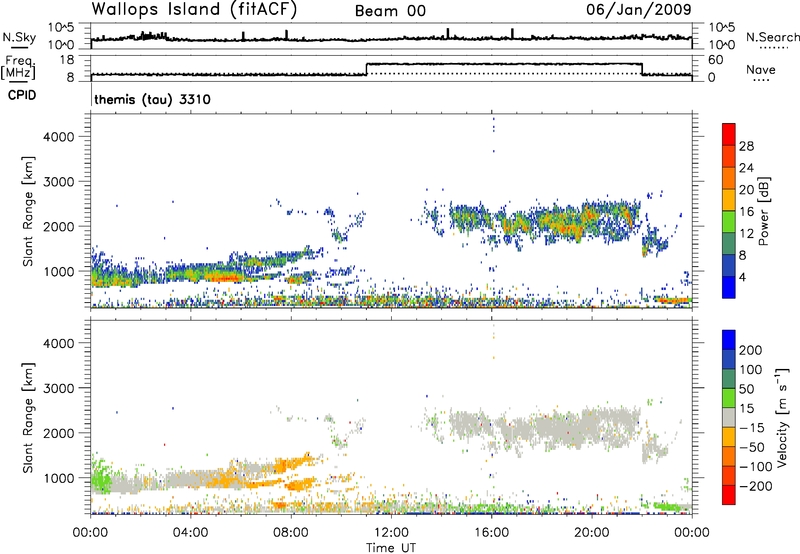Click the "Freq. [MHz]" axis label
The image size is (800, 554).
[18, 67]
